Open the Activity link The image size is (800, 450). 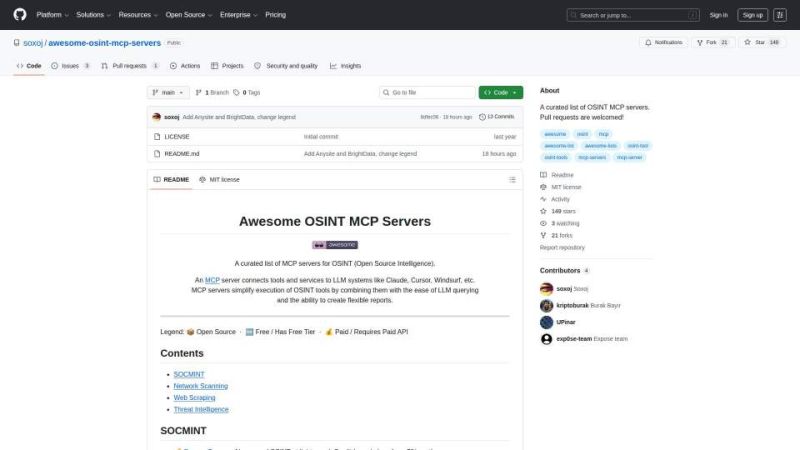click(555, 199)
